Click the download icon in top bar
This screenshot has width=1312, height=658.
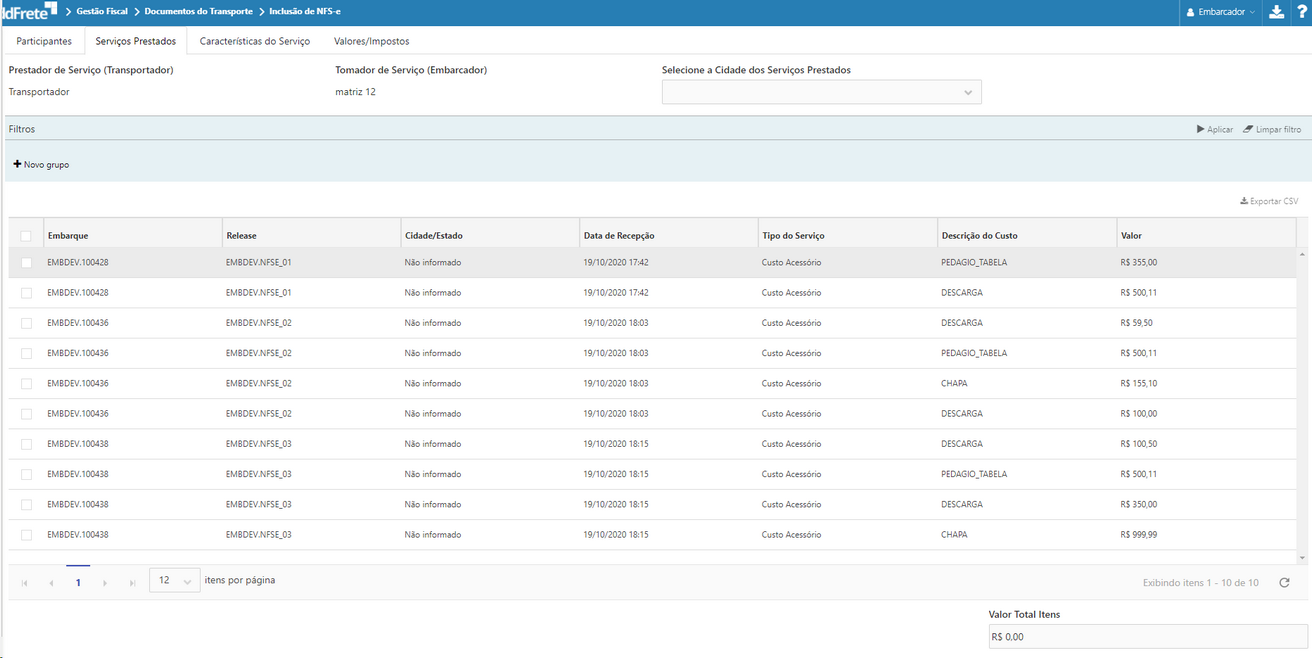[1276, 12]
